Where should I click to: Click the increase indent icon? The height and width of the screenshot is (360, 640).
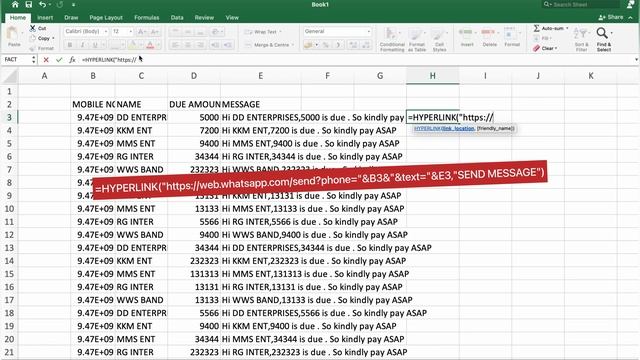pos(228,44)
